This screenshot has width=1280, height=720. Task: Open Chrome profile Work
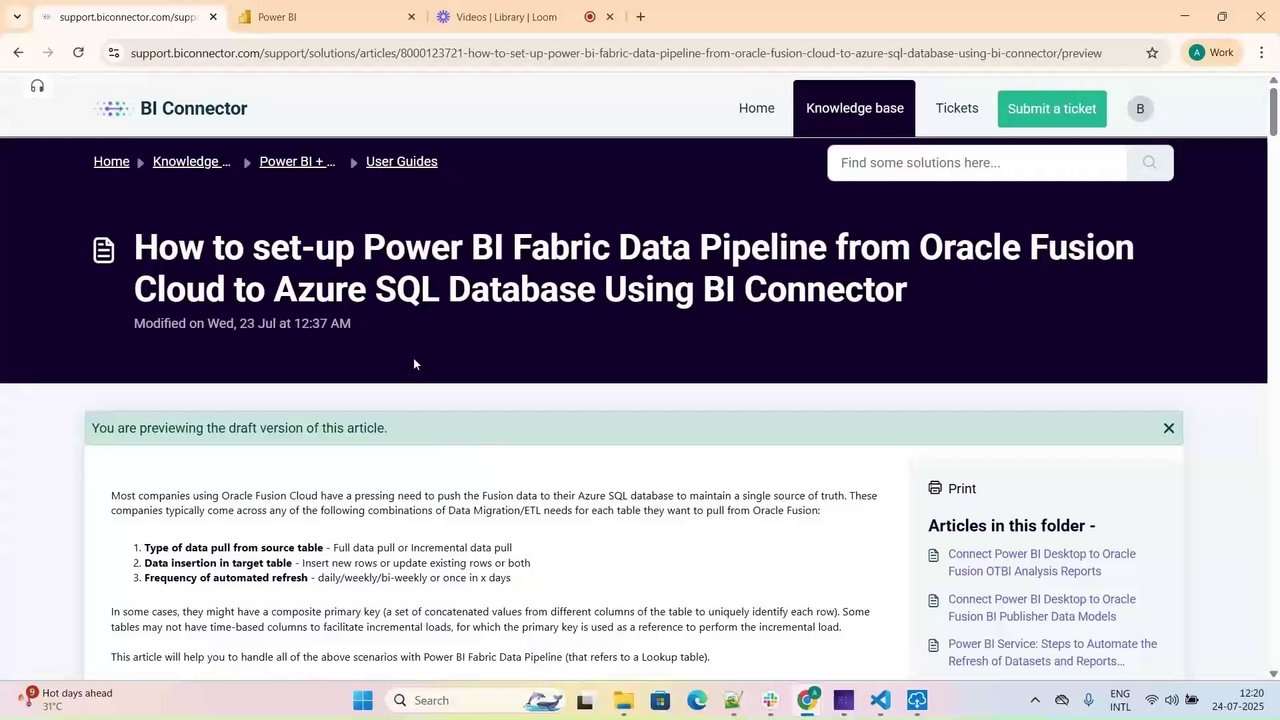(x=1211, y=53)
